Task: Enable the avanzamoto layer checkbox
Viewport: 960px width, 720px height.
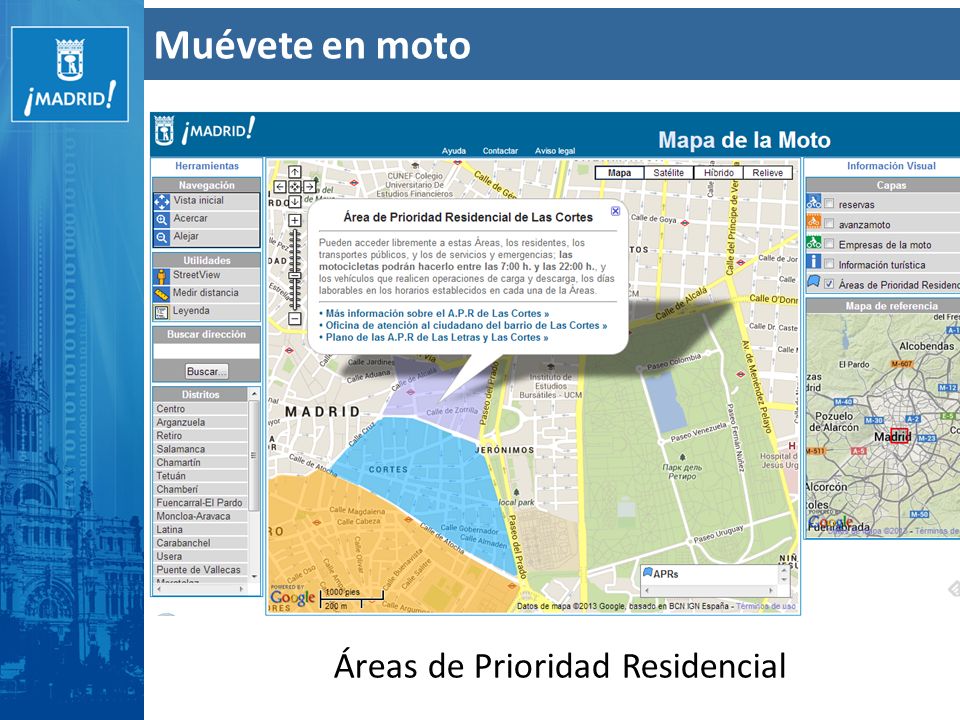Action: click(x=829, y=223)
